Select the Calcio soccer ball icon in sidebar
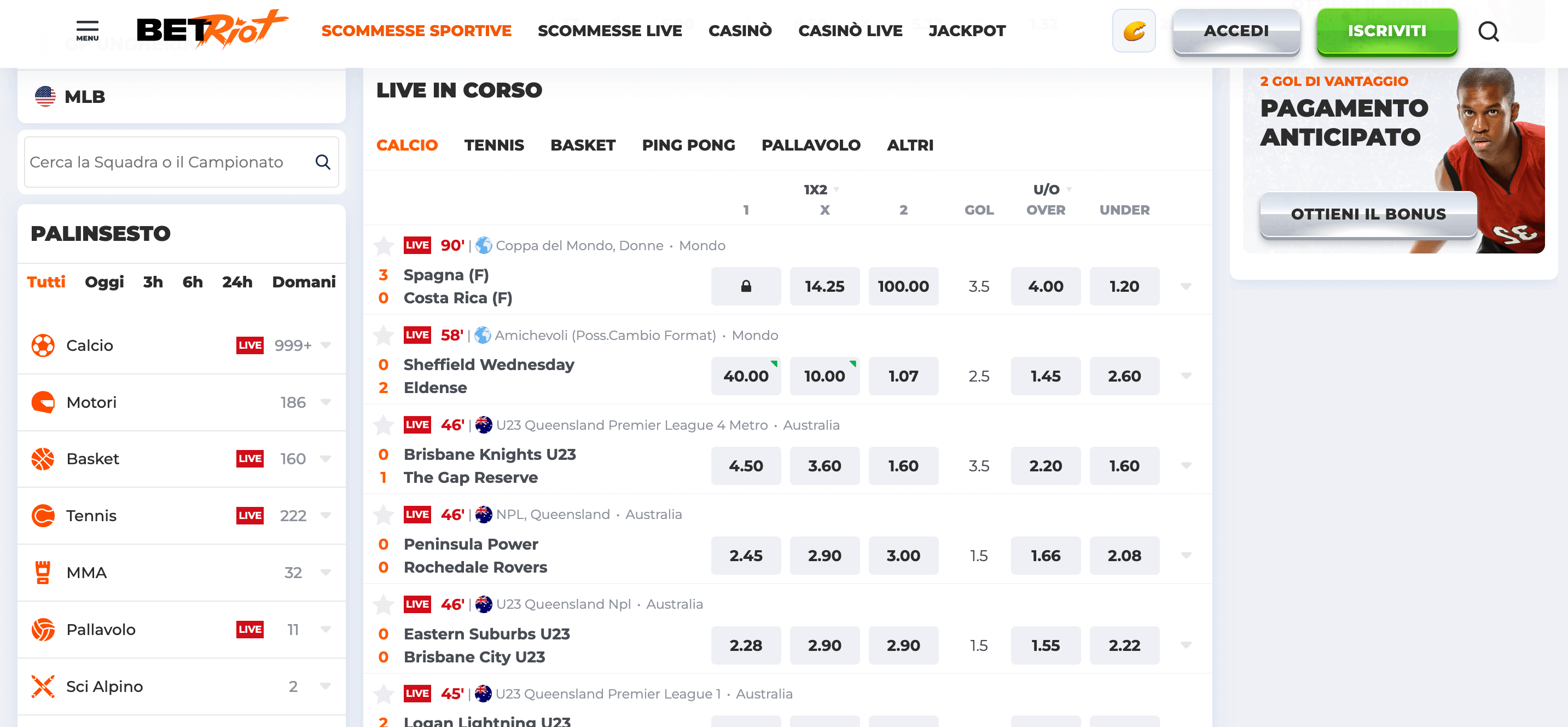 coord(44,345)
